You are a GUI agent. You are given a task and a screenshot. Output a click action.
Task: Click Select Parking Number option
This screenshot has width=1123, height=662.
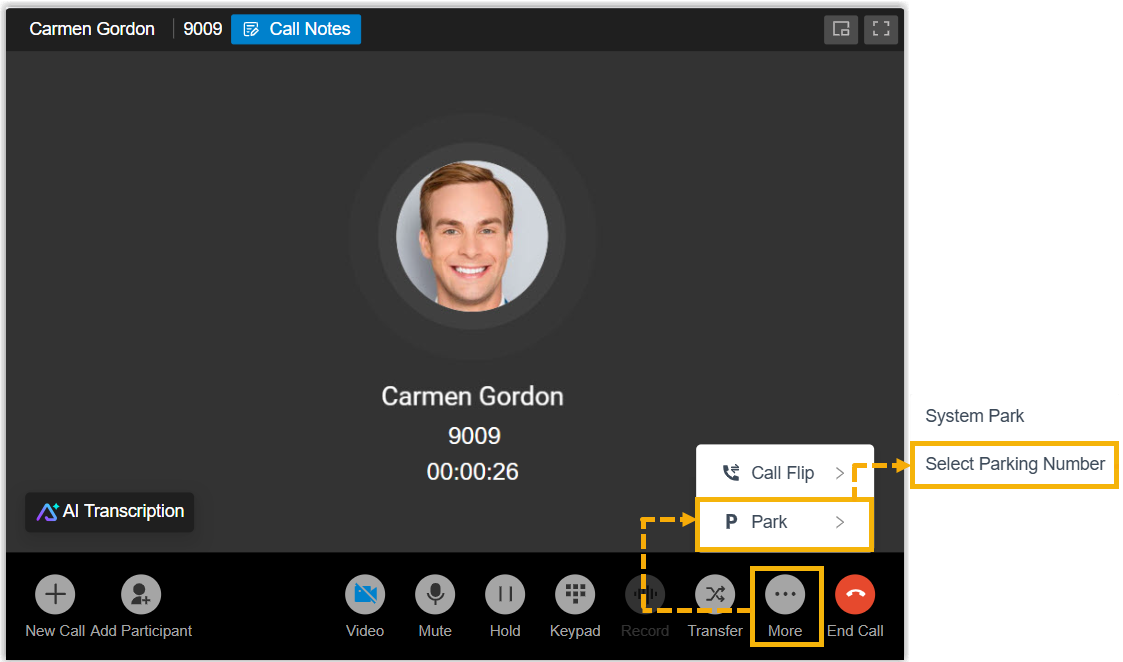point(1014,464)
